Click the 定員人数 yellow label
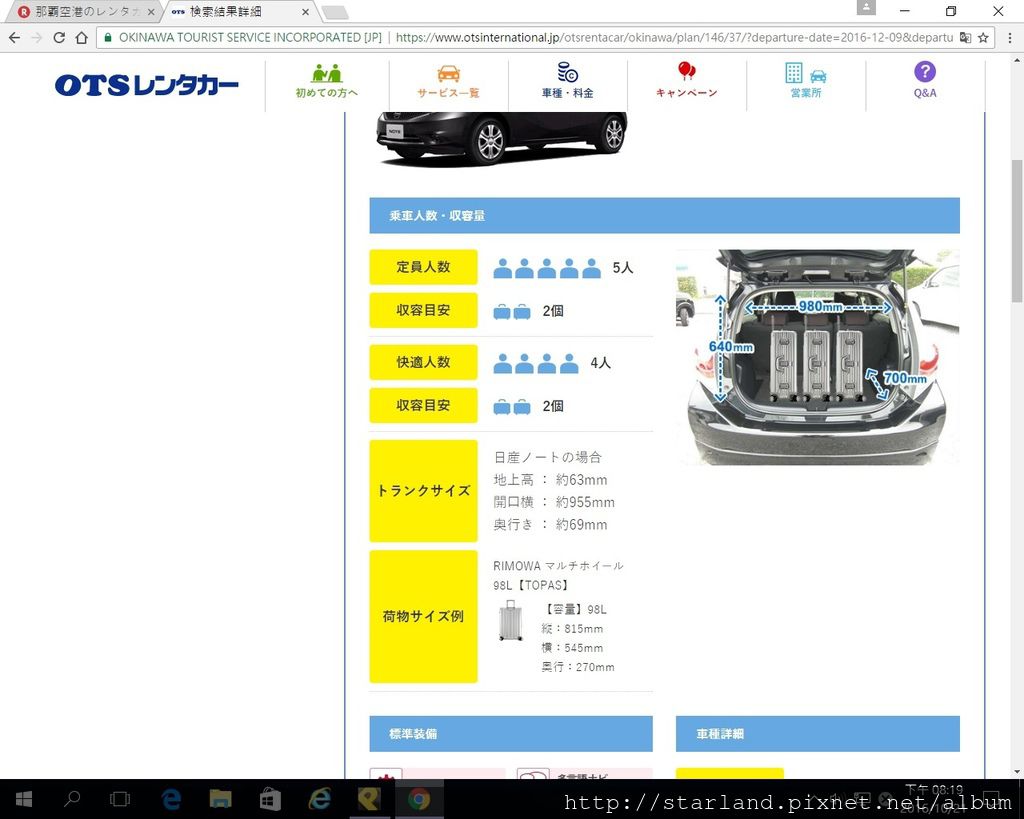This screenshot has height=819, width=1024. tap(423, 267)
